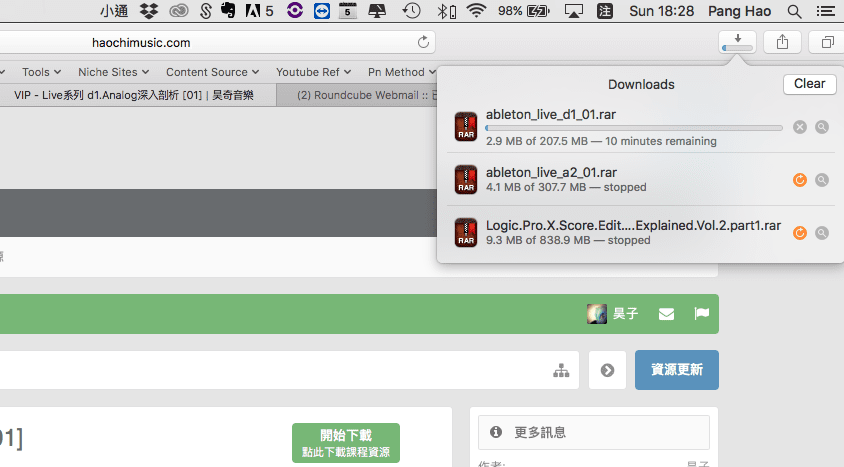Image resolution: width=844 pixels, height=467 pixels.
Task: Open the Content Source bookmarks dropdown
Action: click(212, 72)
